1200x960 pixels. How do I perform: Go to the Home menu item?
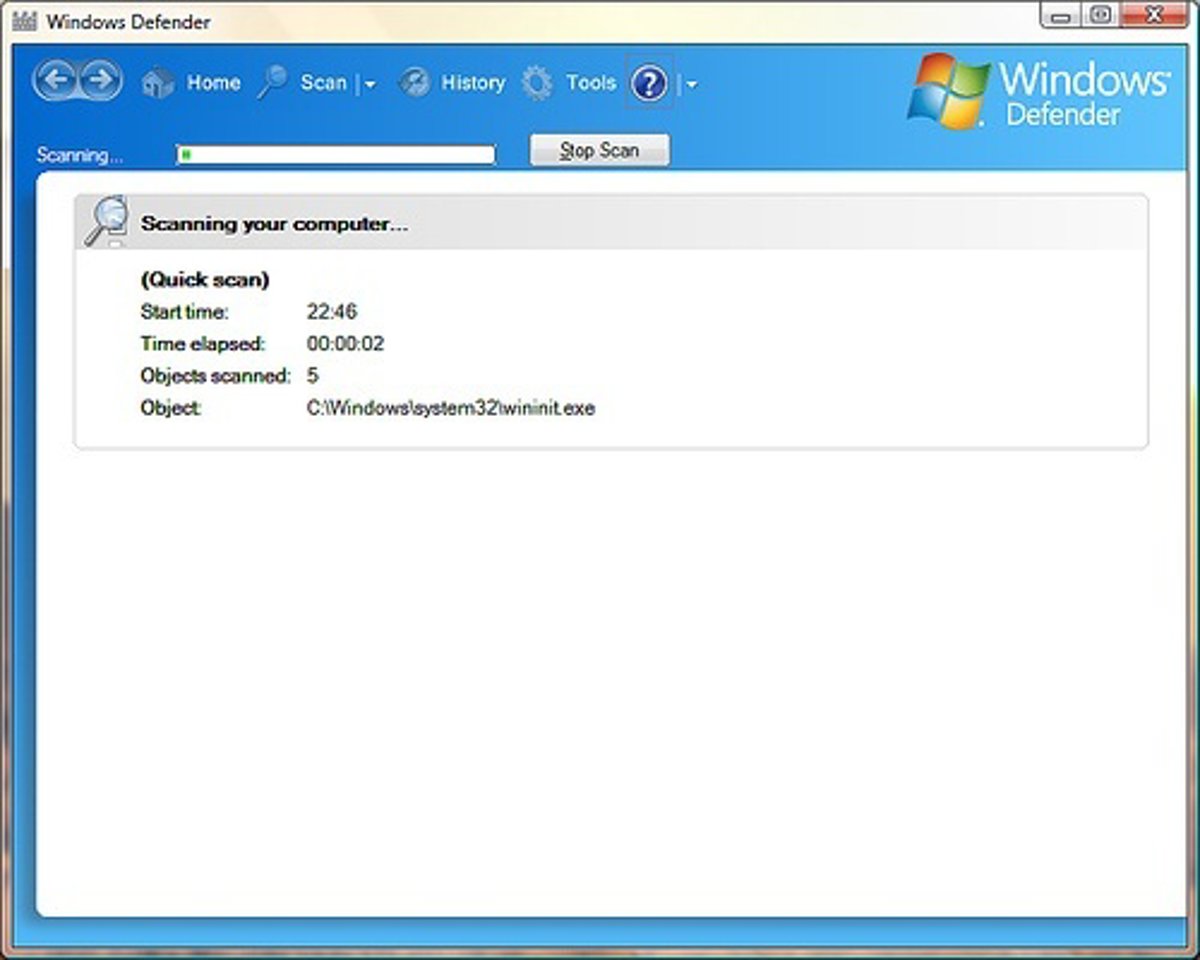(x=213, y=83)
